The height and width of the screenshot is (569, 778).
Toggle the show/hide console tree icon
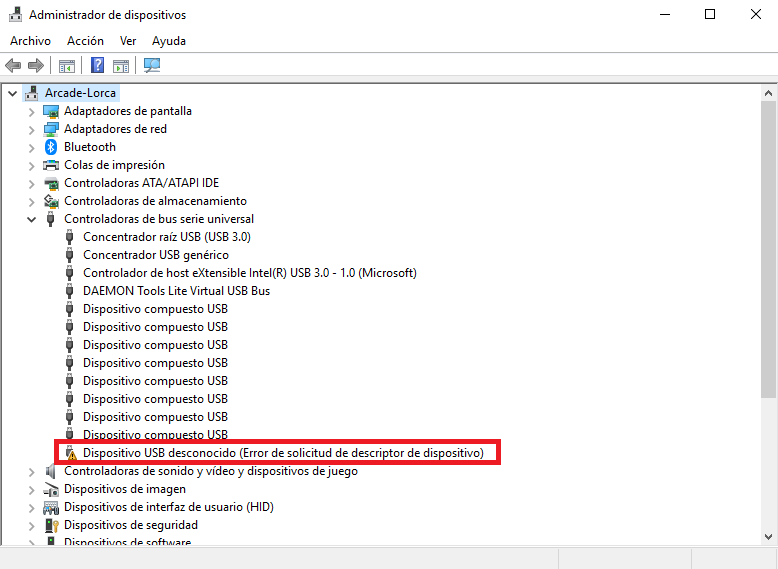(66, 65)
